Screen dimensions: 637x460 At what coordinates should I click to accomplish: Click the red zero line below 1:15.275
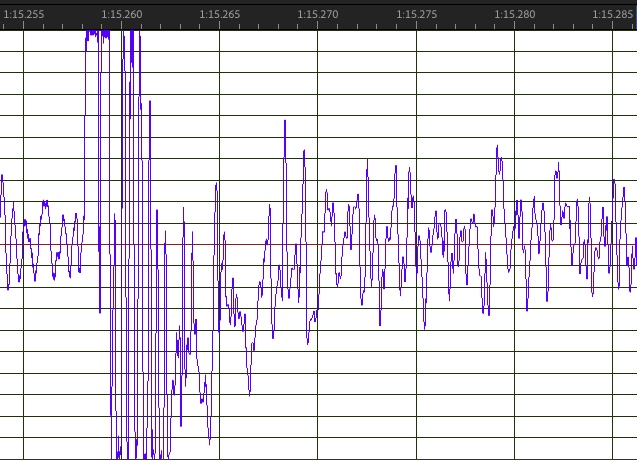coord(416,244)
